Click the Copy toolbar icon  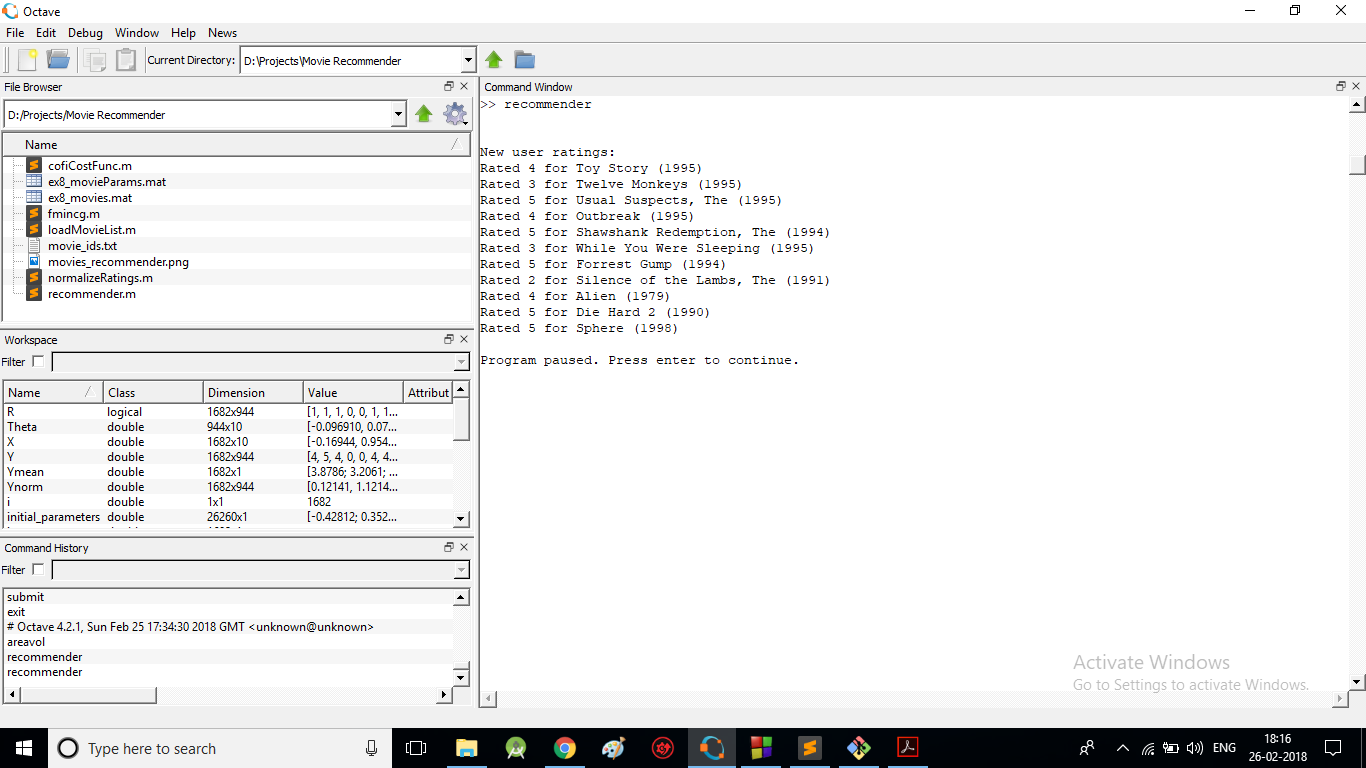tap(95, 60)
